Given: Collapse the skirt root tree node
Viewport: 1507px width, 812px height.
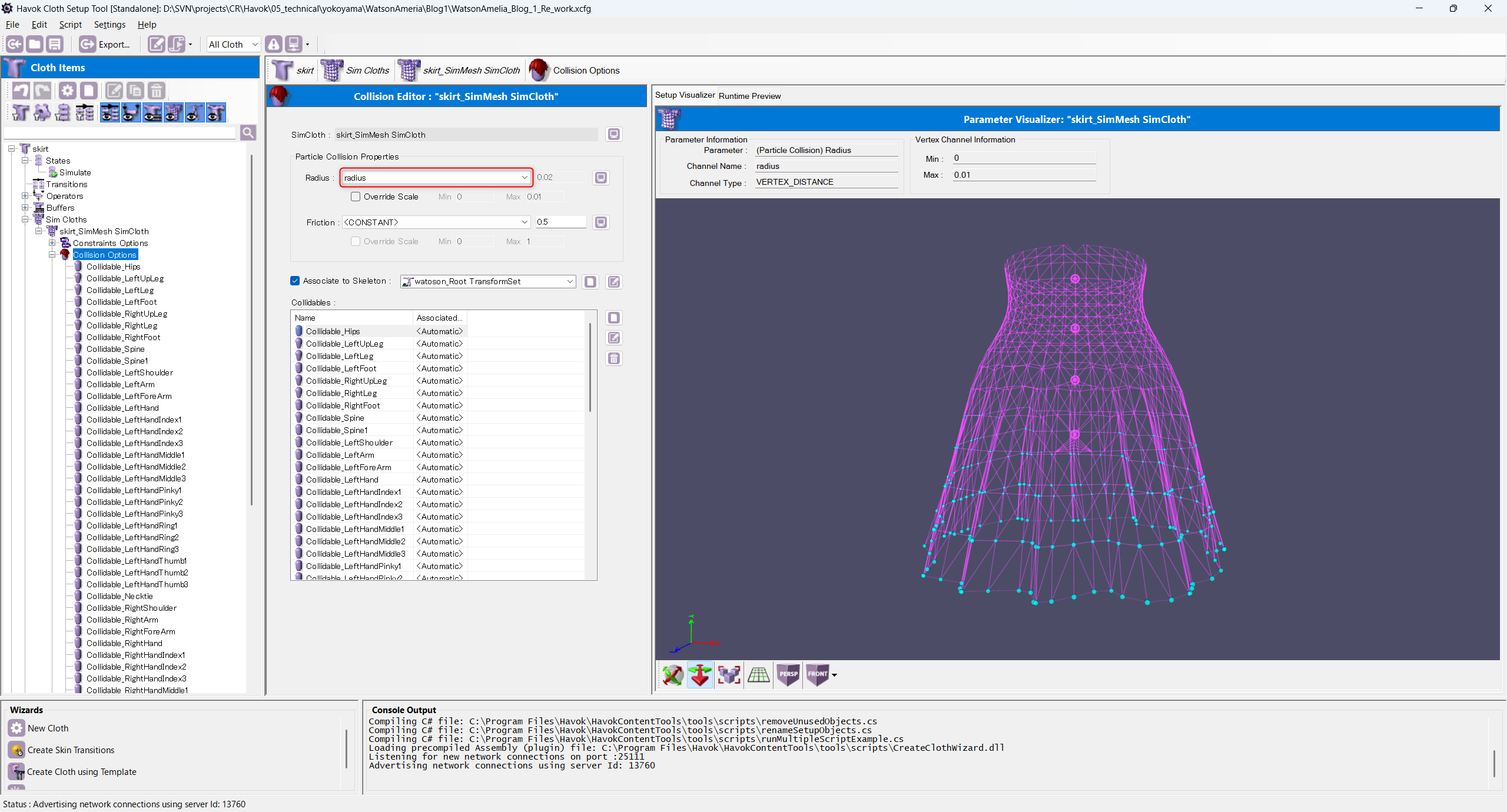Looking at the screenshot, I should pyautogui.click(x=11, y=149).
